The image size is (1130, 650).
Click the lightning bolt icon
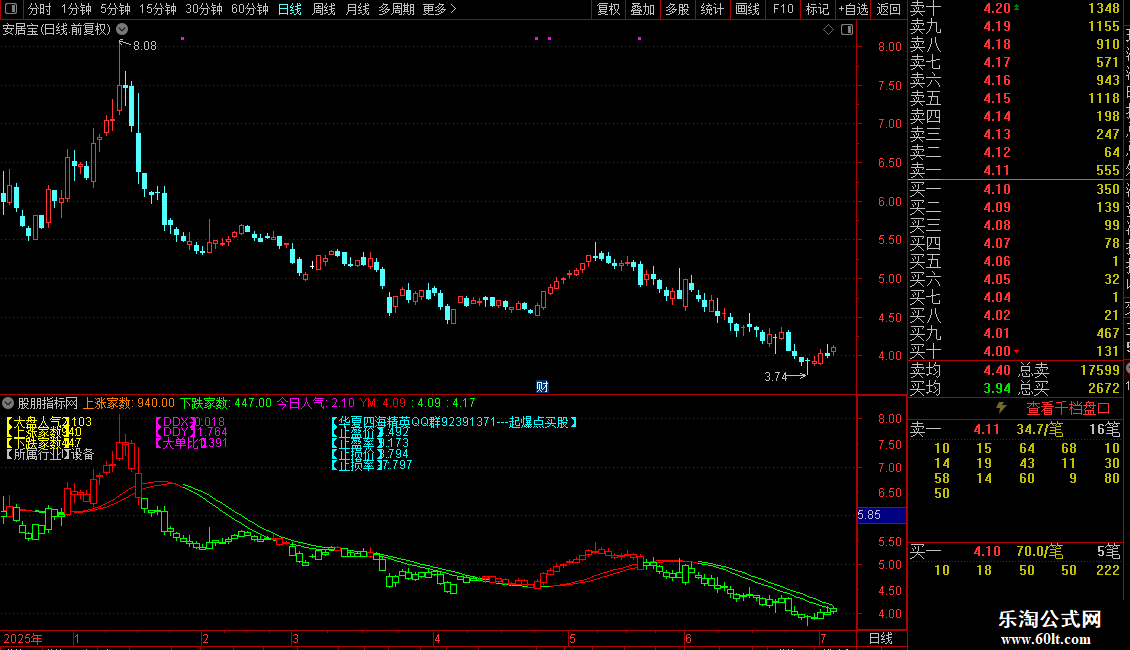(1001, 408)
